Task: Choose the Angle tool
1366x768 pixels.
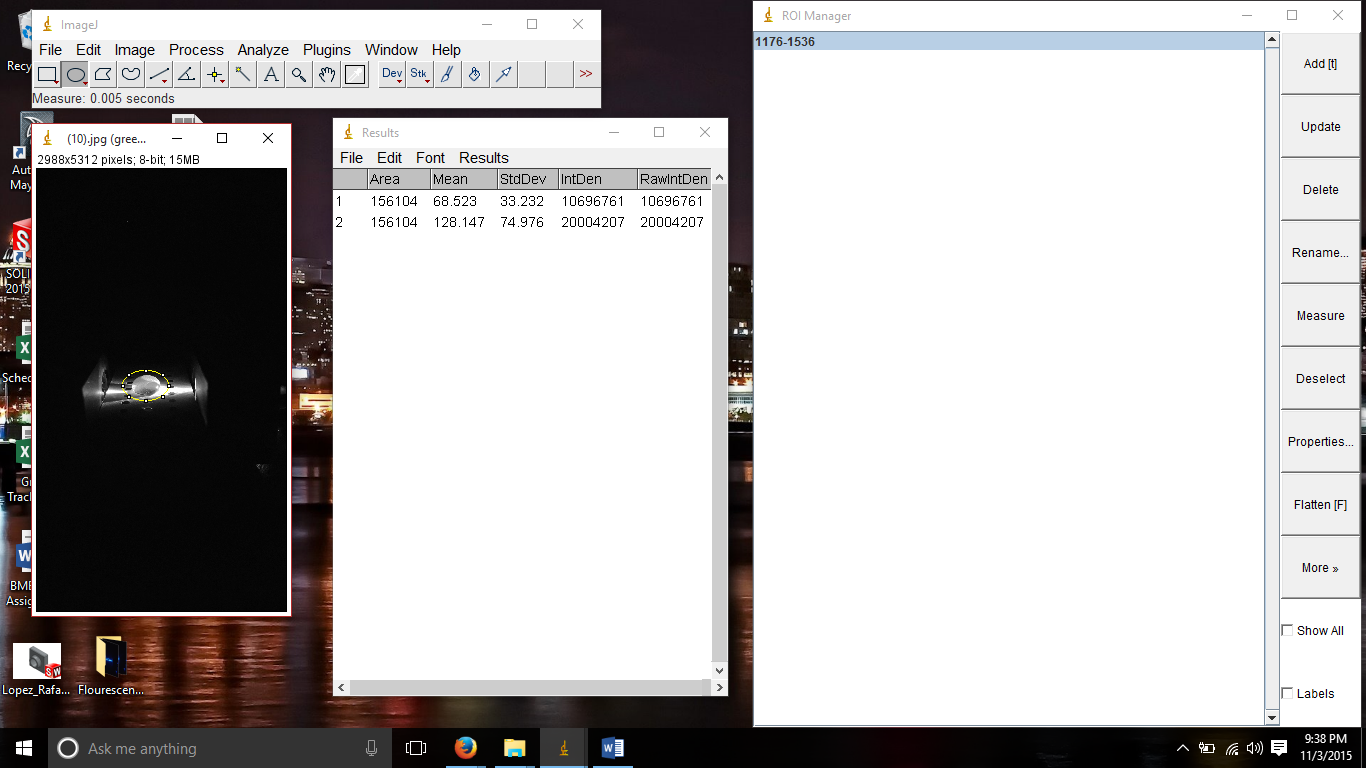Action: [x=187, y=74]
